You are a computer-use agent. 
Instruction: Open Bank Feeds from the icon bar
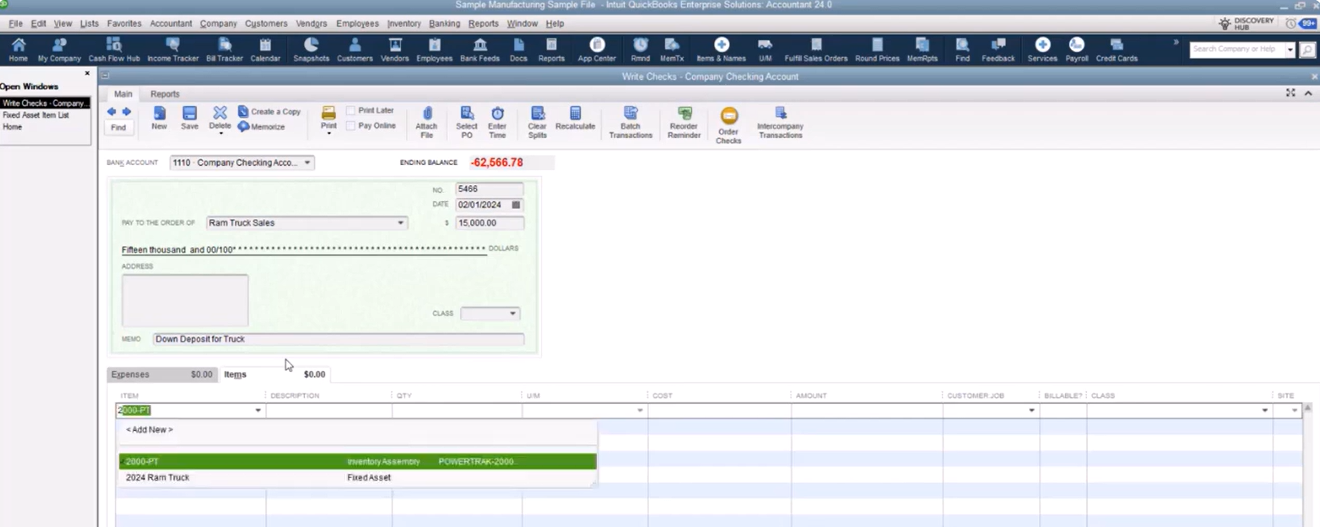(x=480, y=46)
